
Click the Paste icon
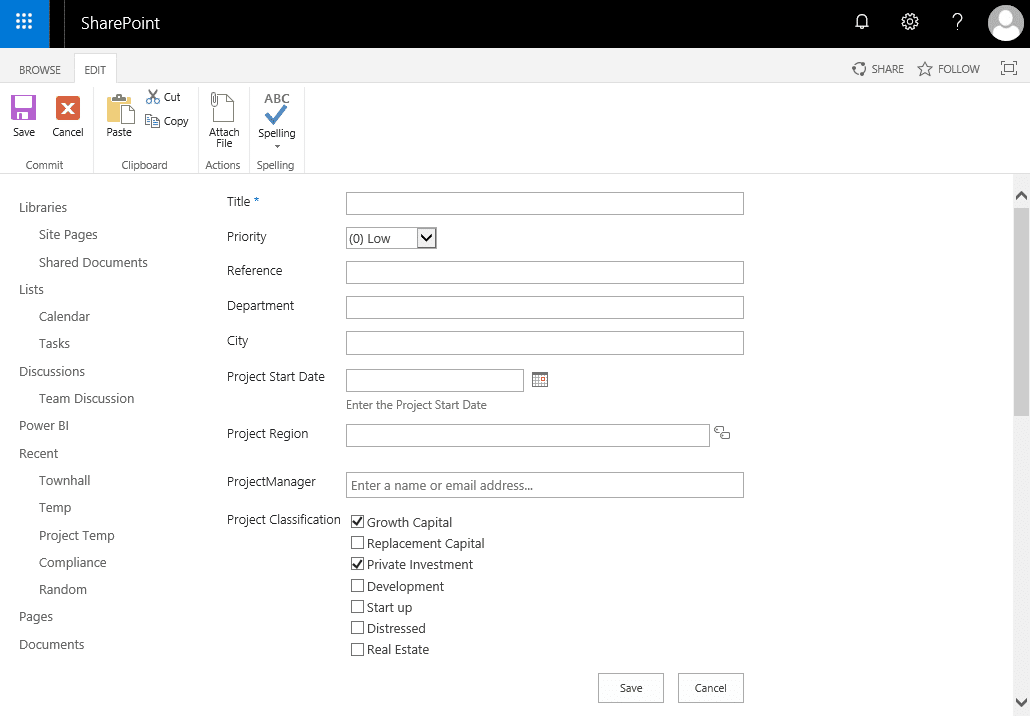119,113
